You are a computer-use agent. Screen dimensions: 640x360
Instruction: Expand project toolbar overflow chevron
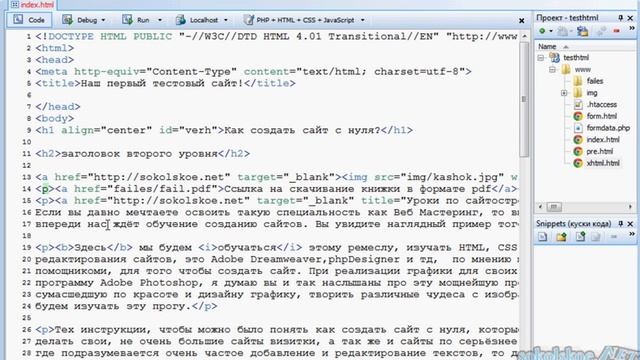[632, 29]
